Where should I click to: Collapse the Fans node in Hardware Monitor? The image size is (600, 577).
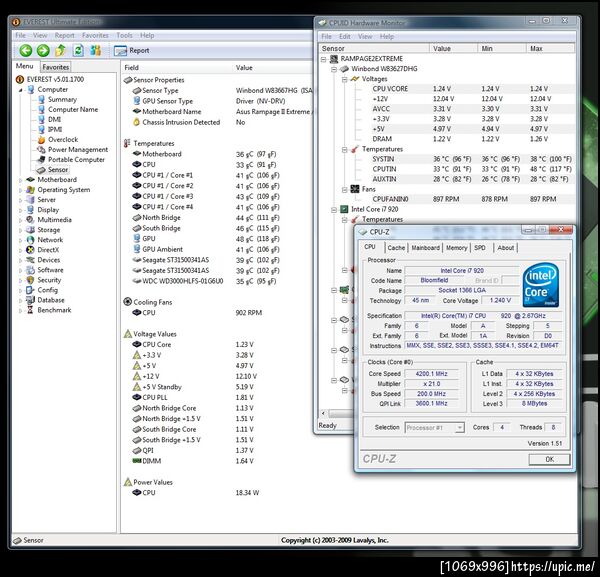pyautogui.click(x=344, y=190)
